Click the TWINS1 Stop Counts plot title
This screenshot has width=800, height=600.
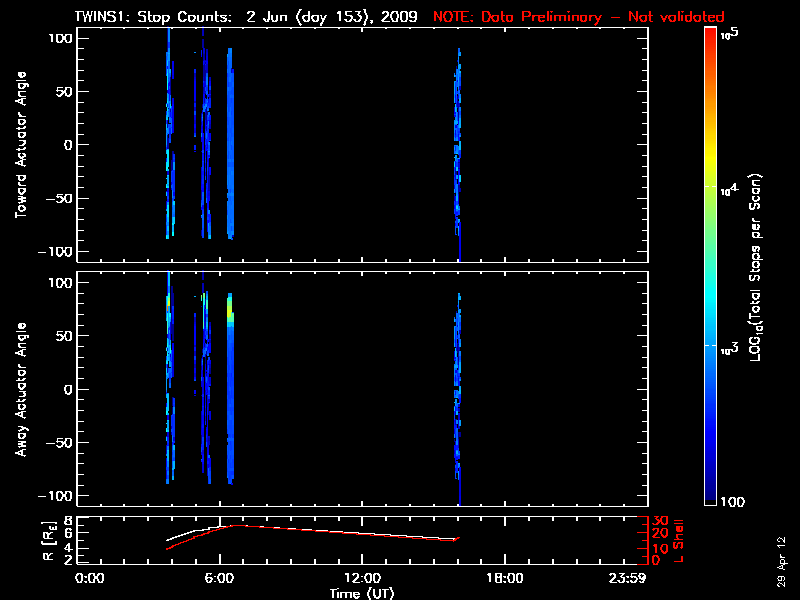245,17
